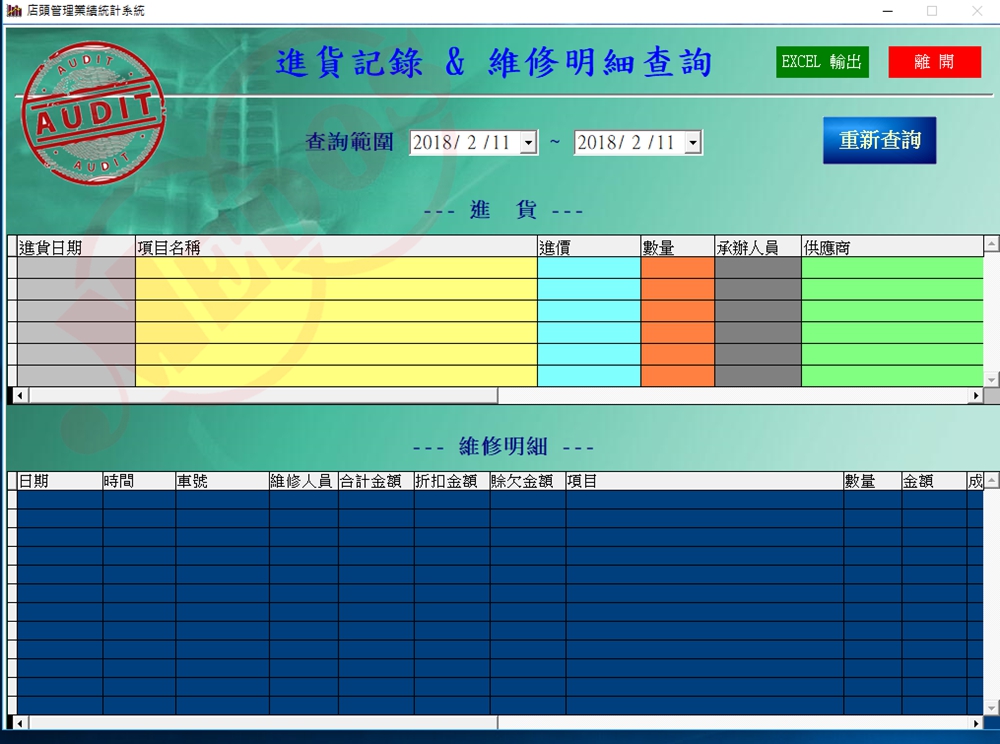Click the application icon in title bar
Screen dimensions: 1000x744
(14, 11)
